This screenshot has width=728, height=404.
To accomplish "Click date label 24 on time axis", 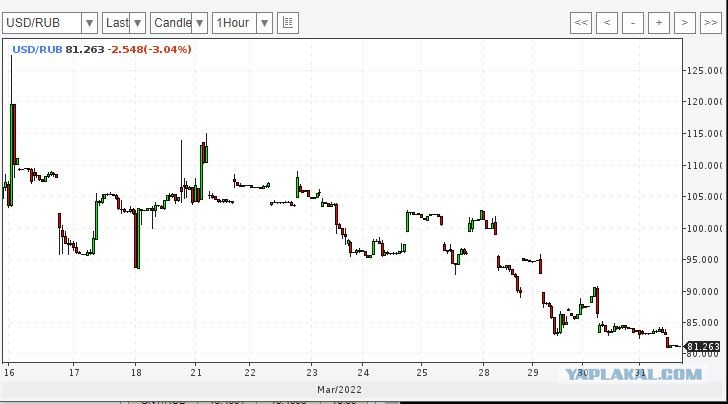I will 363,372.
